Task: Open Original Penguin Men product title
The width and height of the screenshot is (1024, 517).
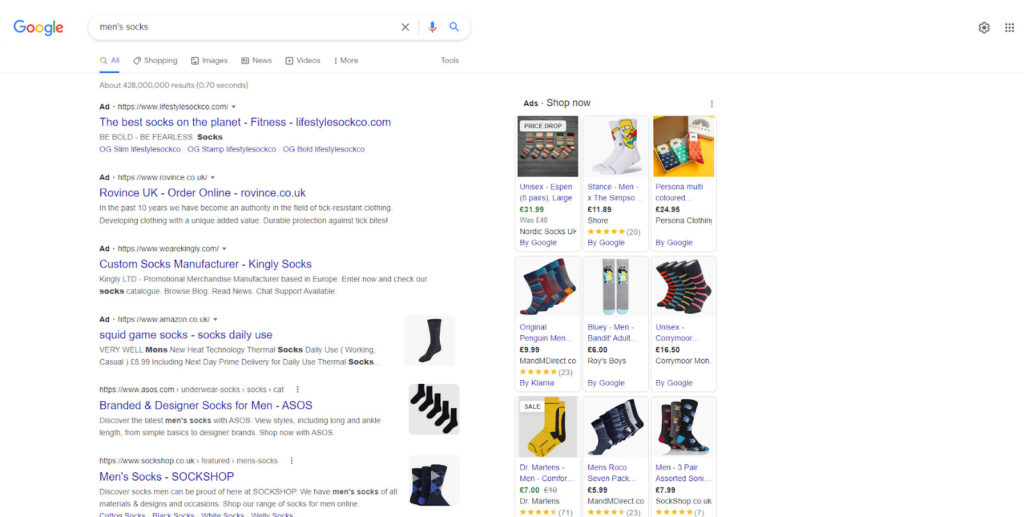Action: click(x=545, y=333)
